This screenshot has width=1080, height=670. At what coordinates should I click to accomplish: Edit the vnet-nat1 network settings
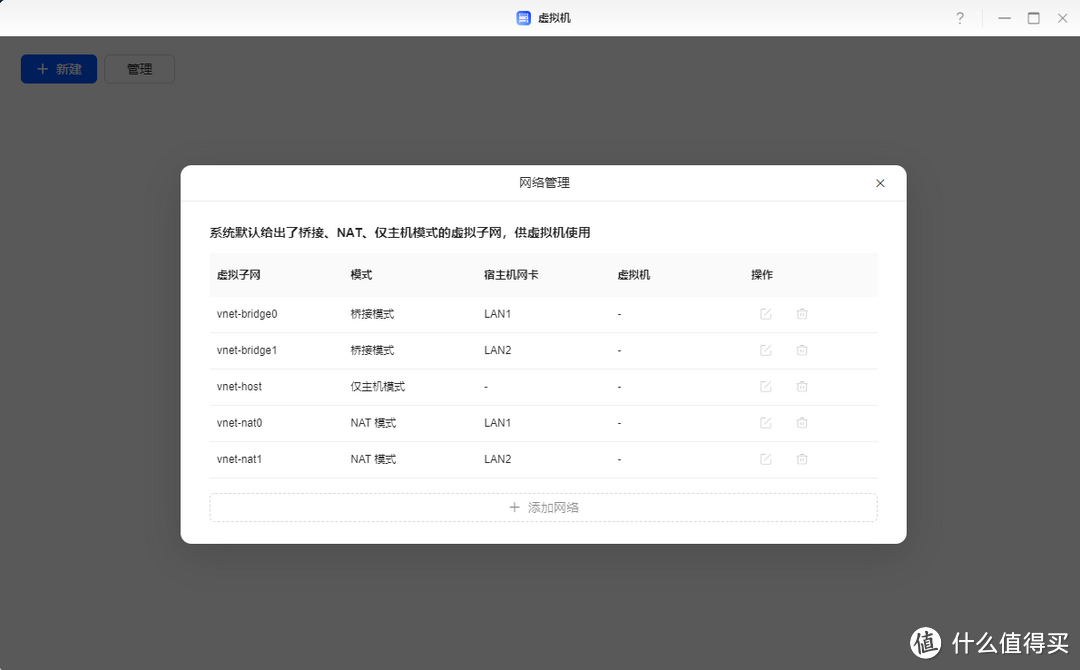(765, 459)
